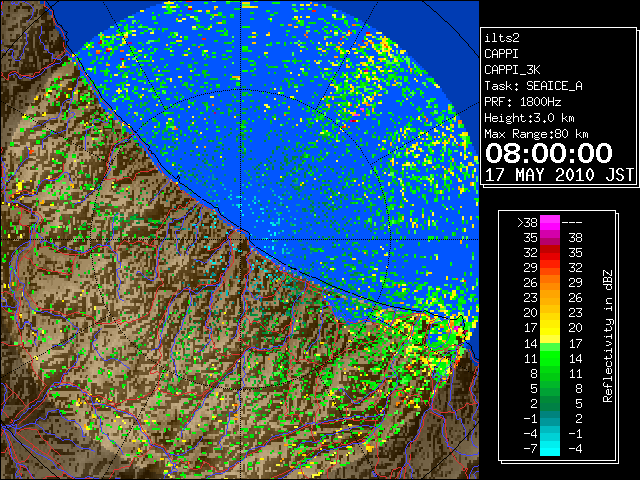640x480 pixels.
Task: Click the 'Reflectivity in dBZ' legend title
Action: pos(608,336)
